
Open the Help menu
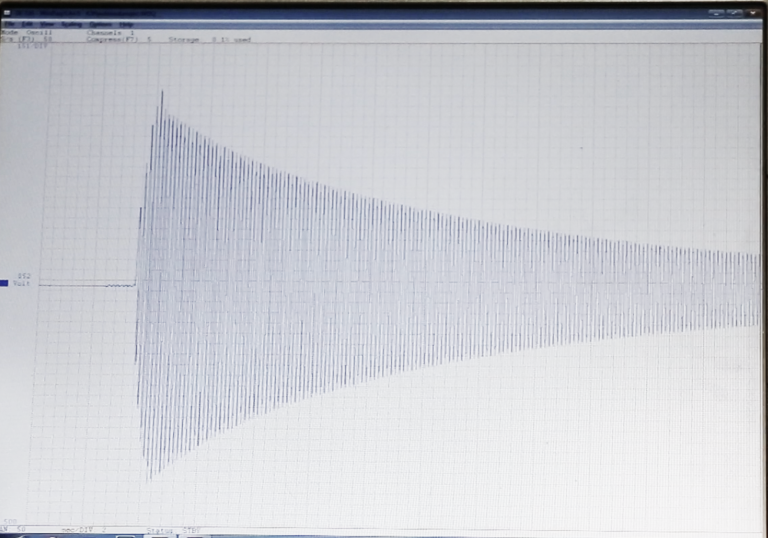[125, 23]
